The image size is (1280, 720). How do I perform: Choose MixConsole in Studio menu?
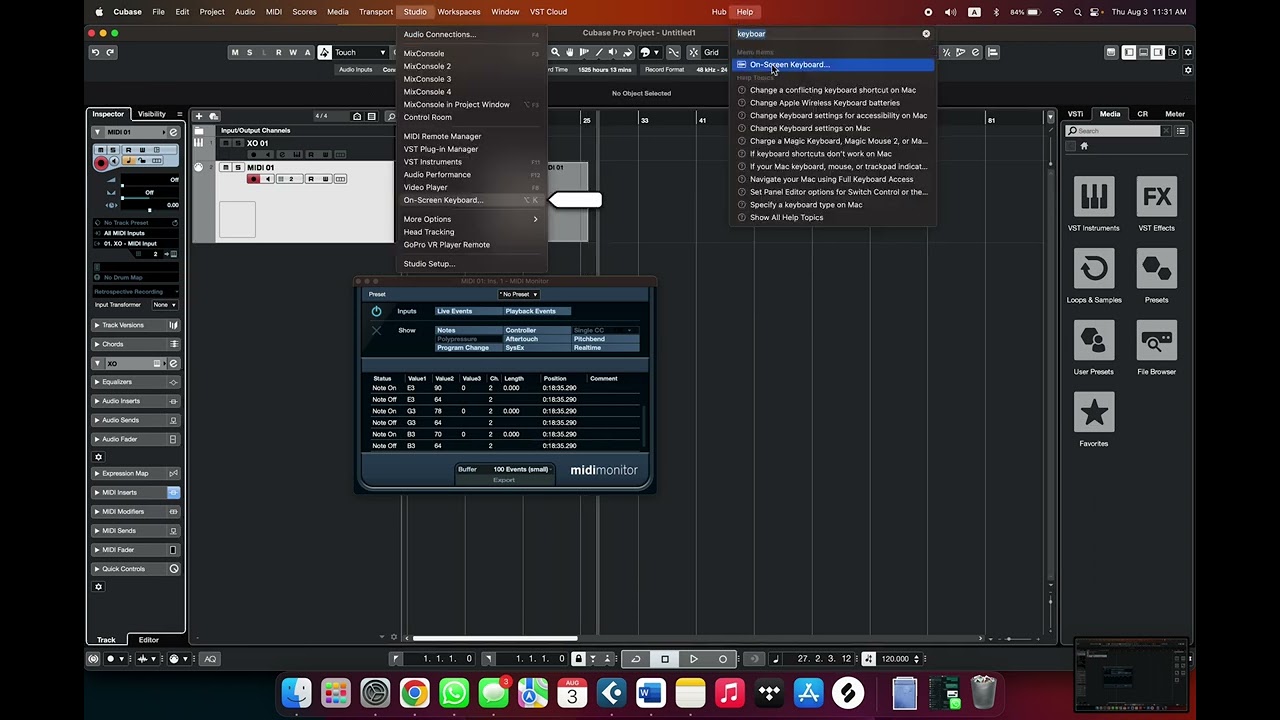(470, 53)
